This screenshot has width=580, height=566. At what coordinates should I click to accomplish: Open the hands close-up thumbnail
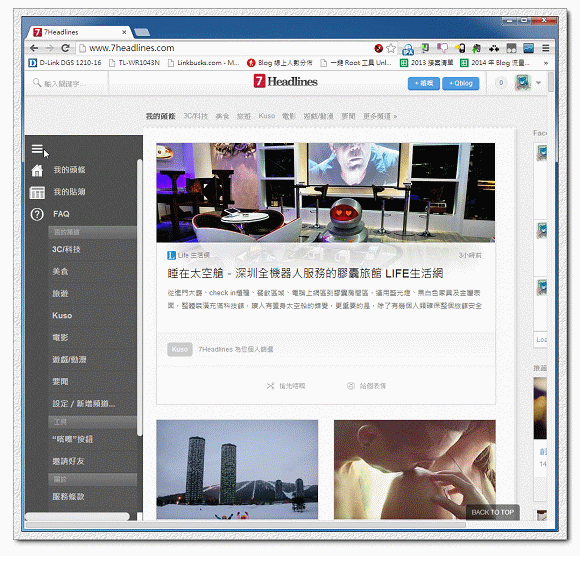[x=415, y=469]
